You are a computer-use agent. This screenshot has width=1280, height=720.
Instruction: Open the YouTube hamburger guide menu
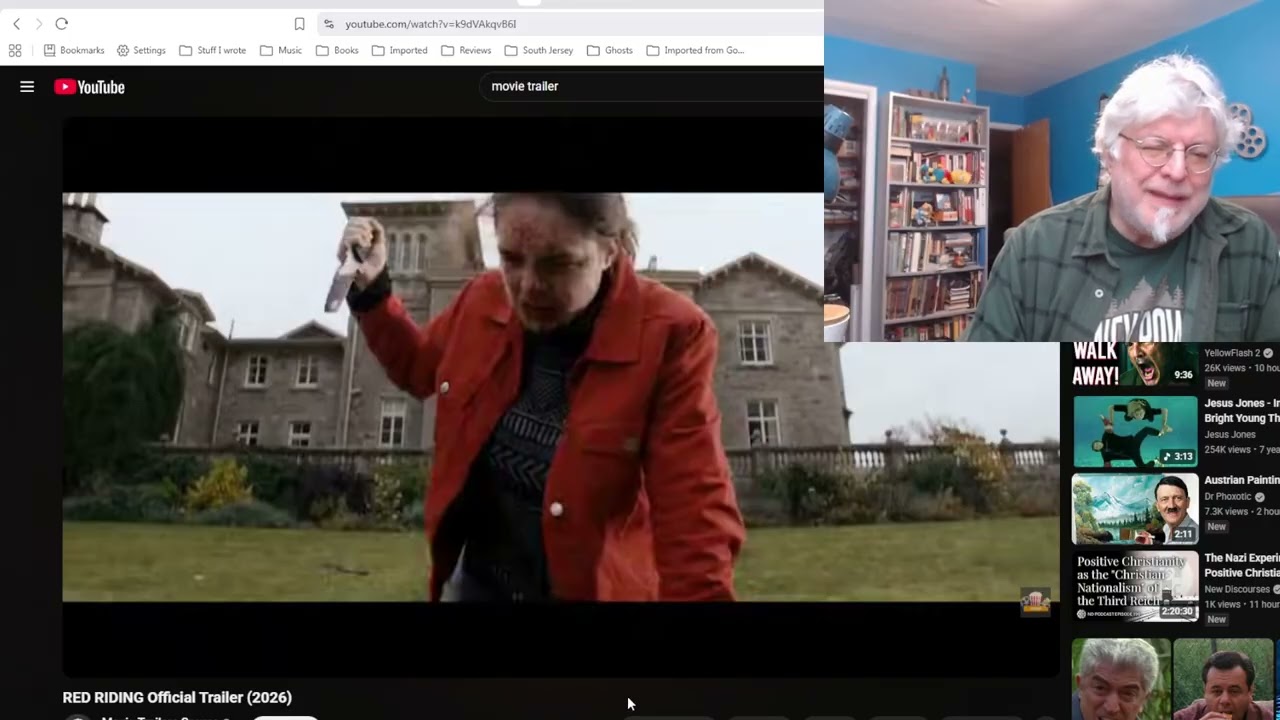point(27,87)
